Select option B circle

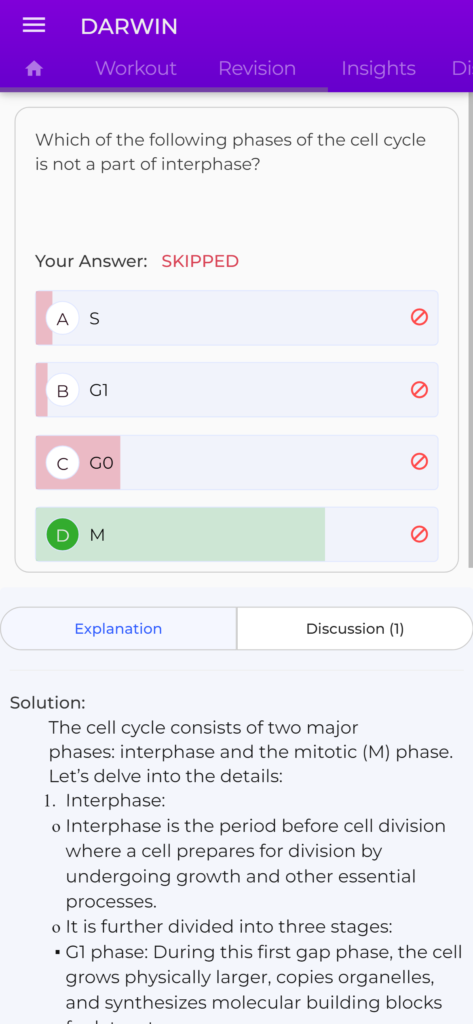click(x=63, y=391)
